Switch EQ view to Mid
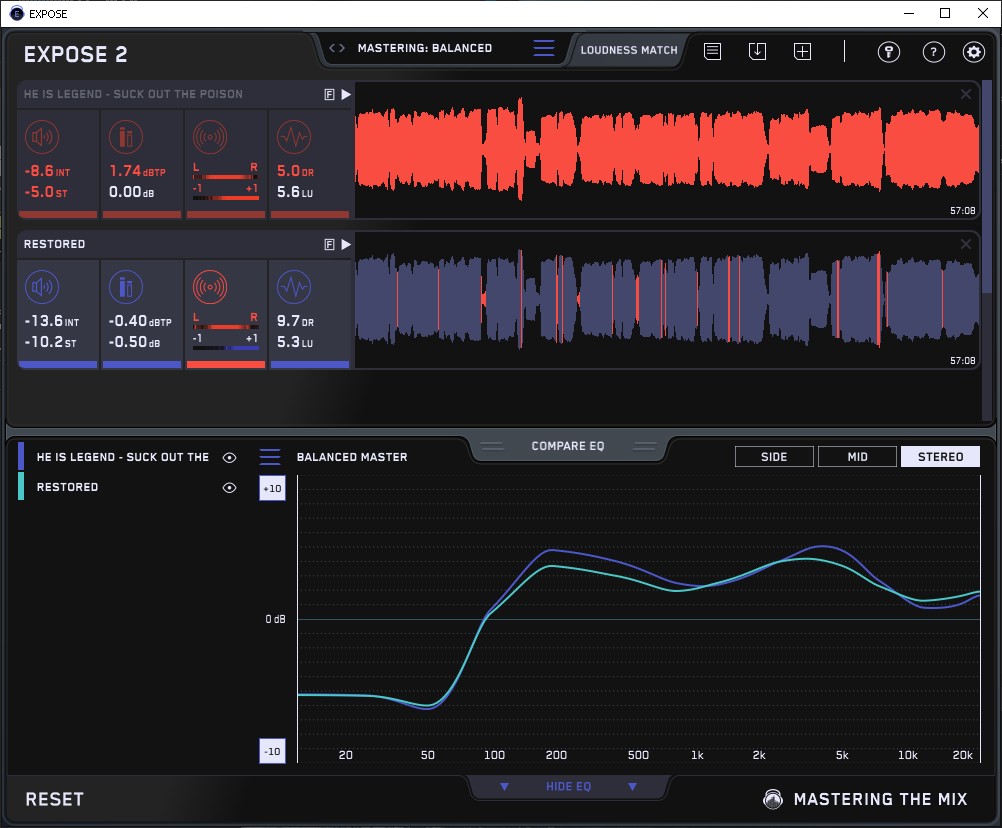Screen dimensions: 1002x828 tap(857, 457)
